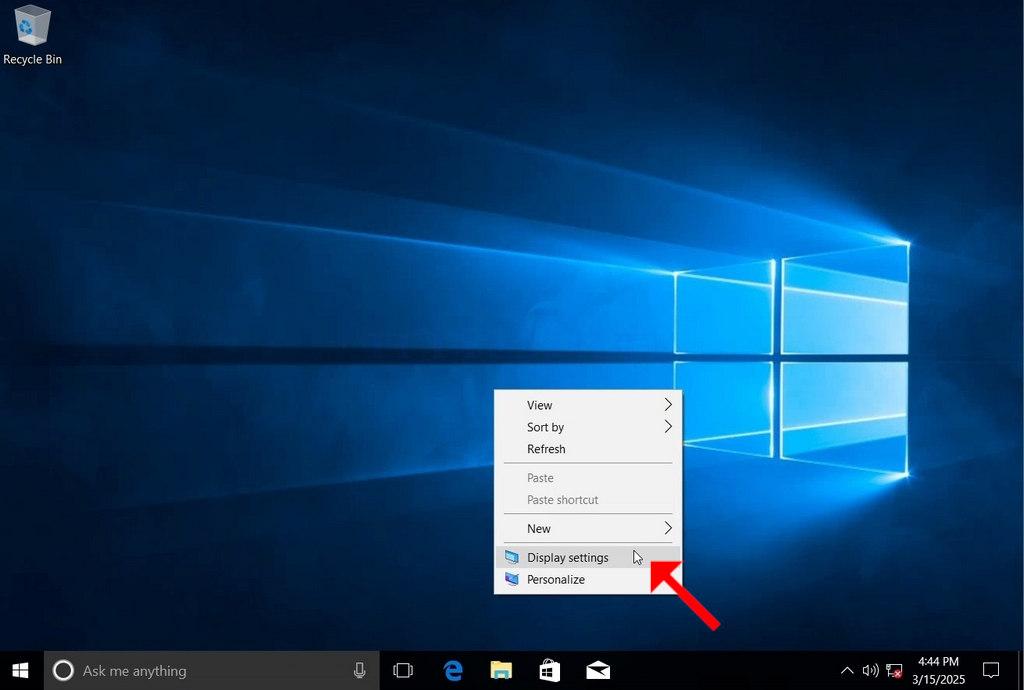Click the Display settings monitor icon
Viewport: 1024px width, 690px height.
click(512, 557)
